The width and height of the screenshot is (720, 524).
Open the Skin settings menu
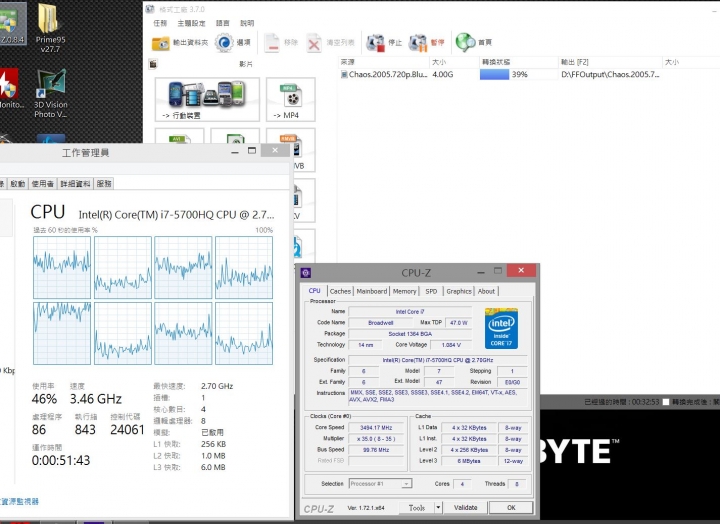click(x=191, y=23)
